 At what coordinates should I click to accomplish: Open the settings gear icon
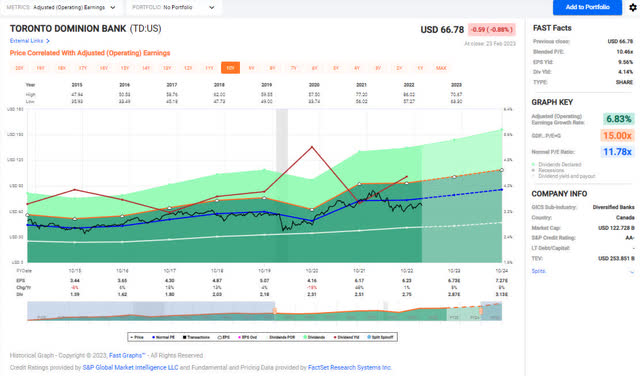[x=633, y=7]
